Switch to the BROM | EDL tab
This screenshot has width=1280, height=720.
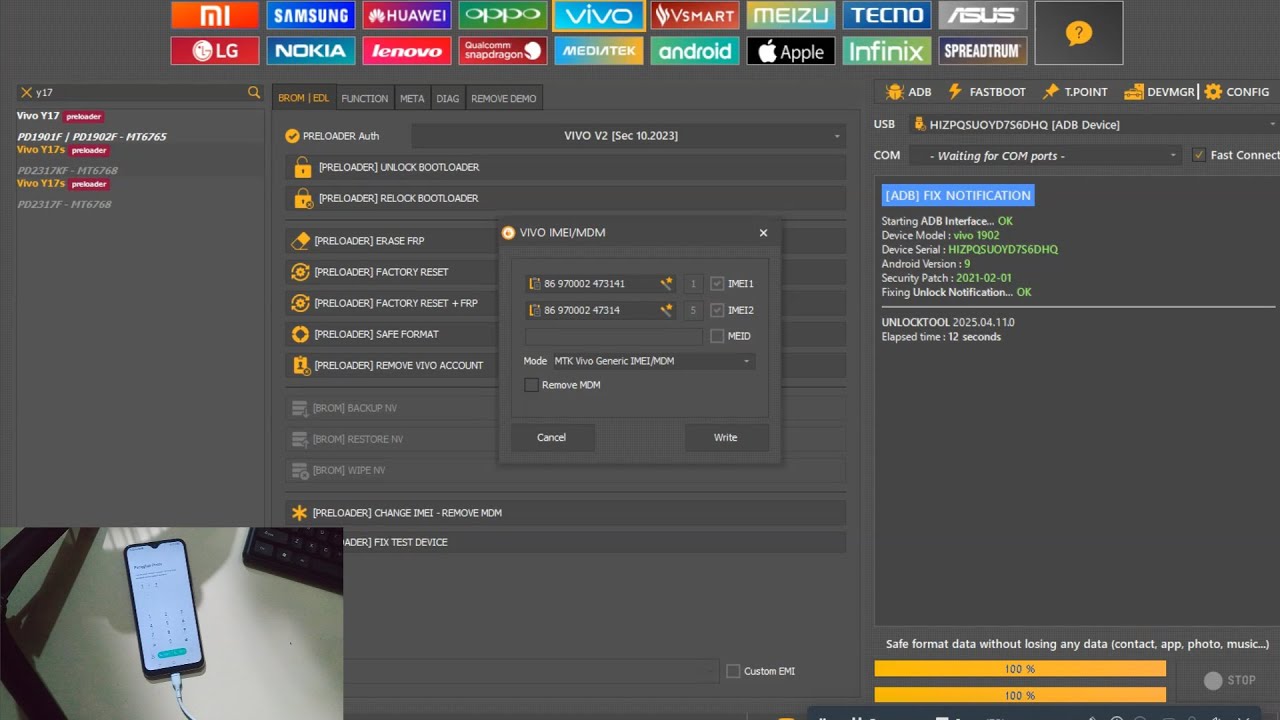(304, 98)
